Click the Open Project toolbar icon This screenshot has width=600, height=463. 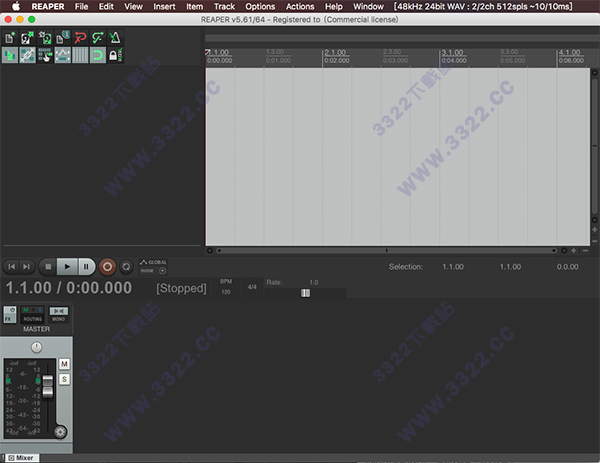coord(27,37)
